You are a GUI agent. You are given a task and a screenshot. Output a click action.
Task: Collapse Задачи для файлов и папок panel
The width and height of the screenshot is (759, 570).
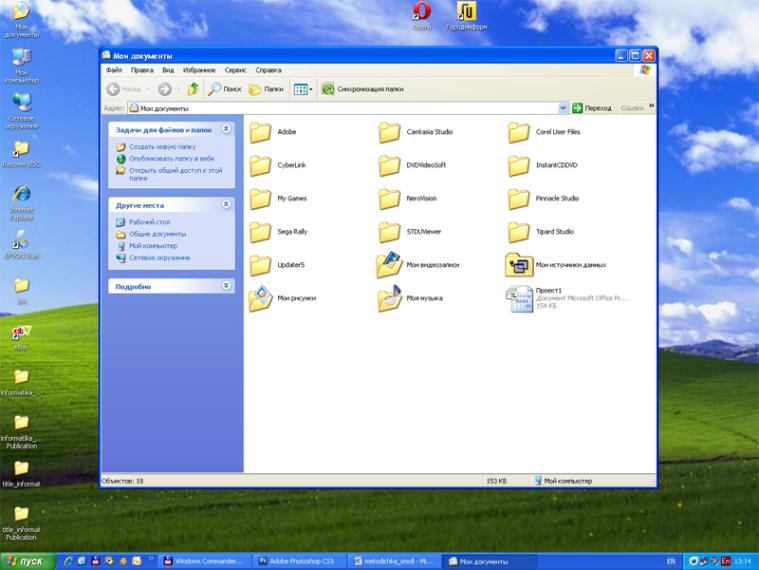(226, 129)
